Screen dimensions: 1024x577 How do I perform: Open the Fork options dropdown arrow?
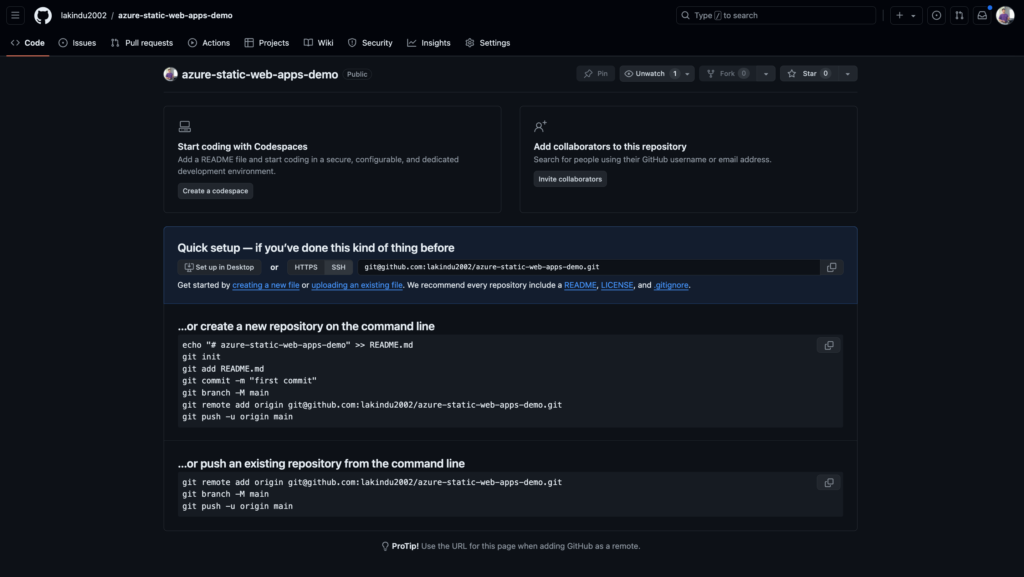click(x=766, y=73)
